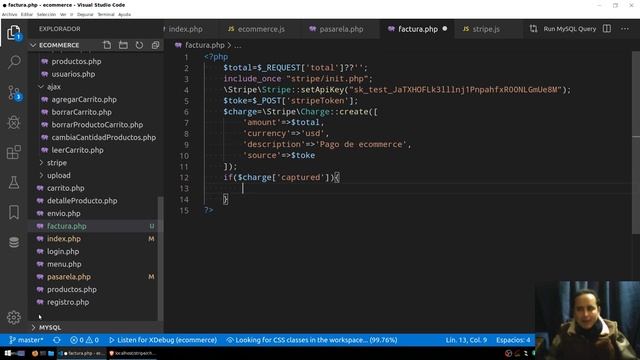Open borrarProductoCarrito.php in Explorer
The height and width of the screenshot is (360, 640).
click(97, 124)
